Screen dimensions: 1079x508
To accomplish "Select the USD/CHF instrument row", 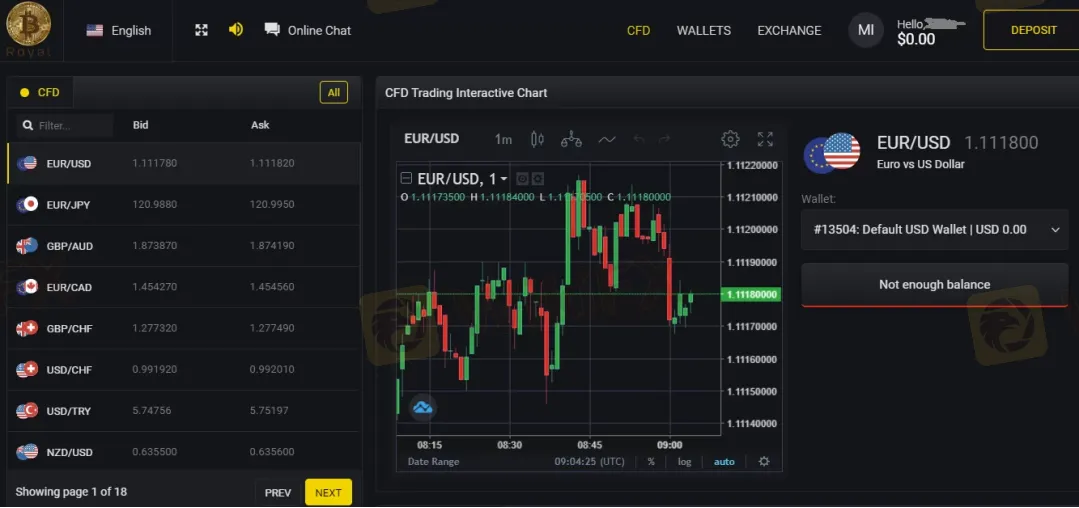I will [184, 370].
